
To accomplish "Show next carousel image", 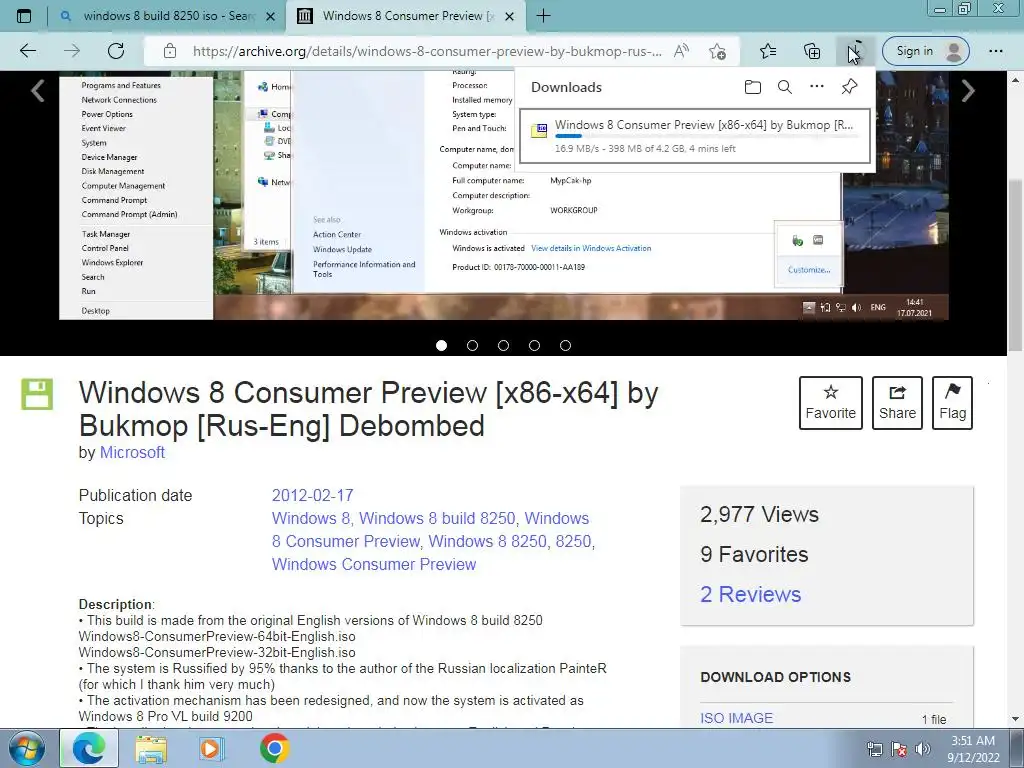I will pyautogui.click(x=968, y=91).
